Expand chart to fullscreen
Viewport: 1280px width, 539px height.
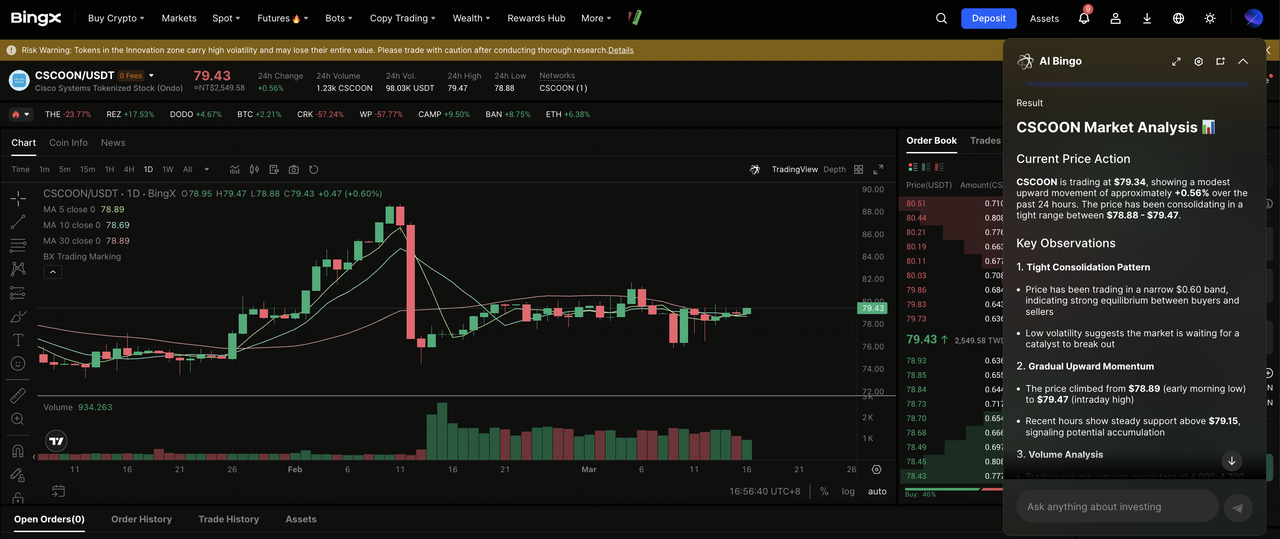(878, 170)
